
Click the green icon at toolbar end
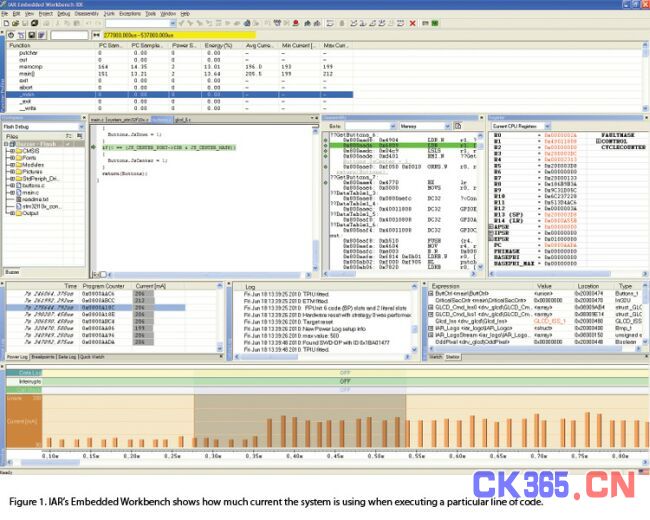click(x=434, y=24)
